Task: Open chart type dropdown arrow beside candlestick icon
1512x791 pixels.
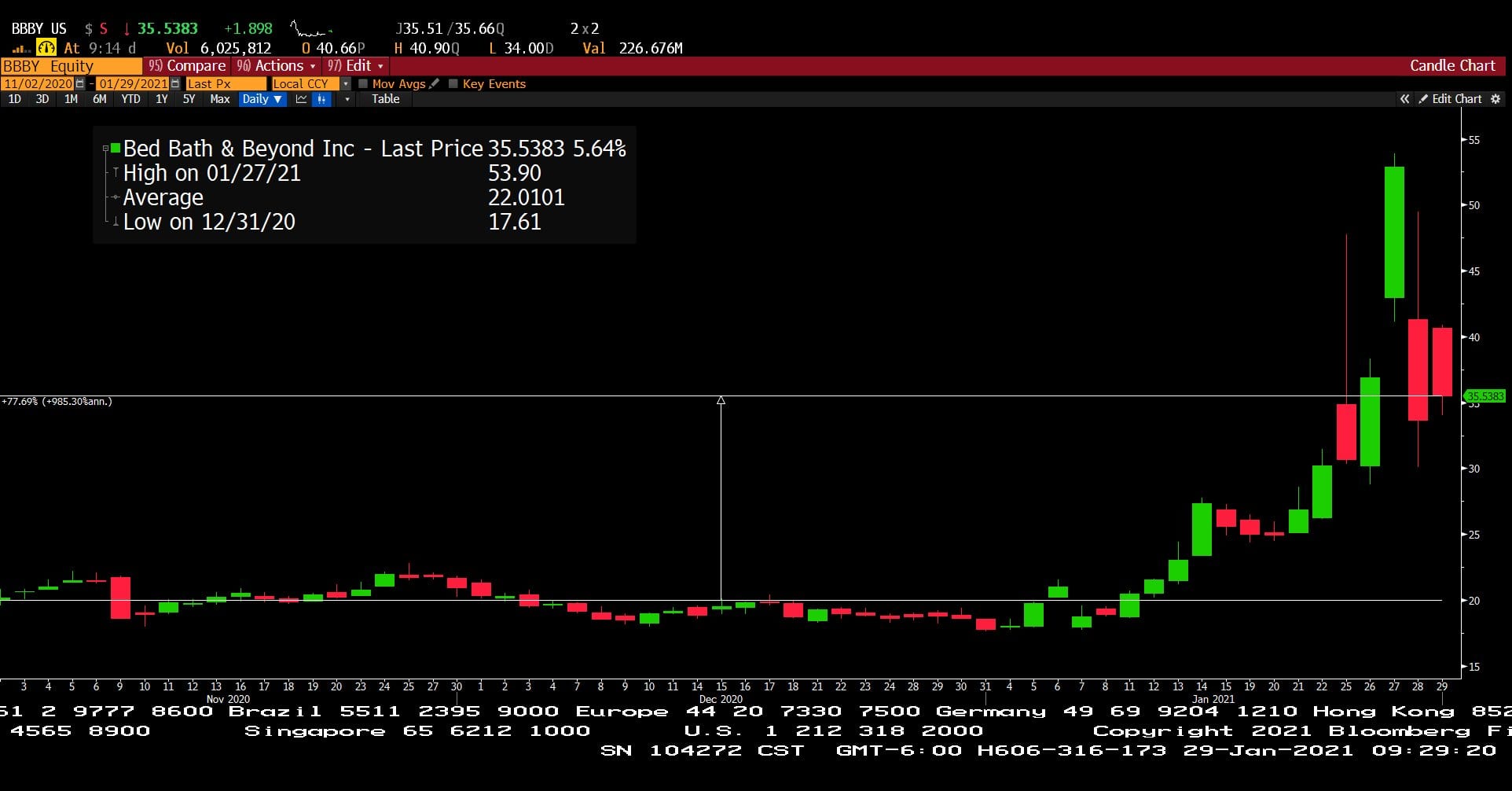Action: pos(347,99)
